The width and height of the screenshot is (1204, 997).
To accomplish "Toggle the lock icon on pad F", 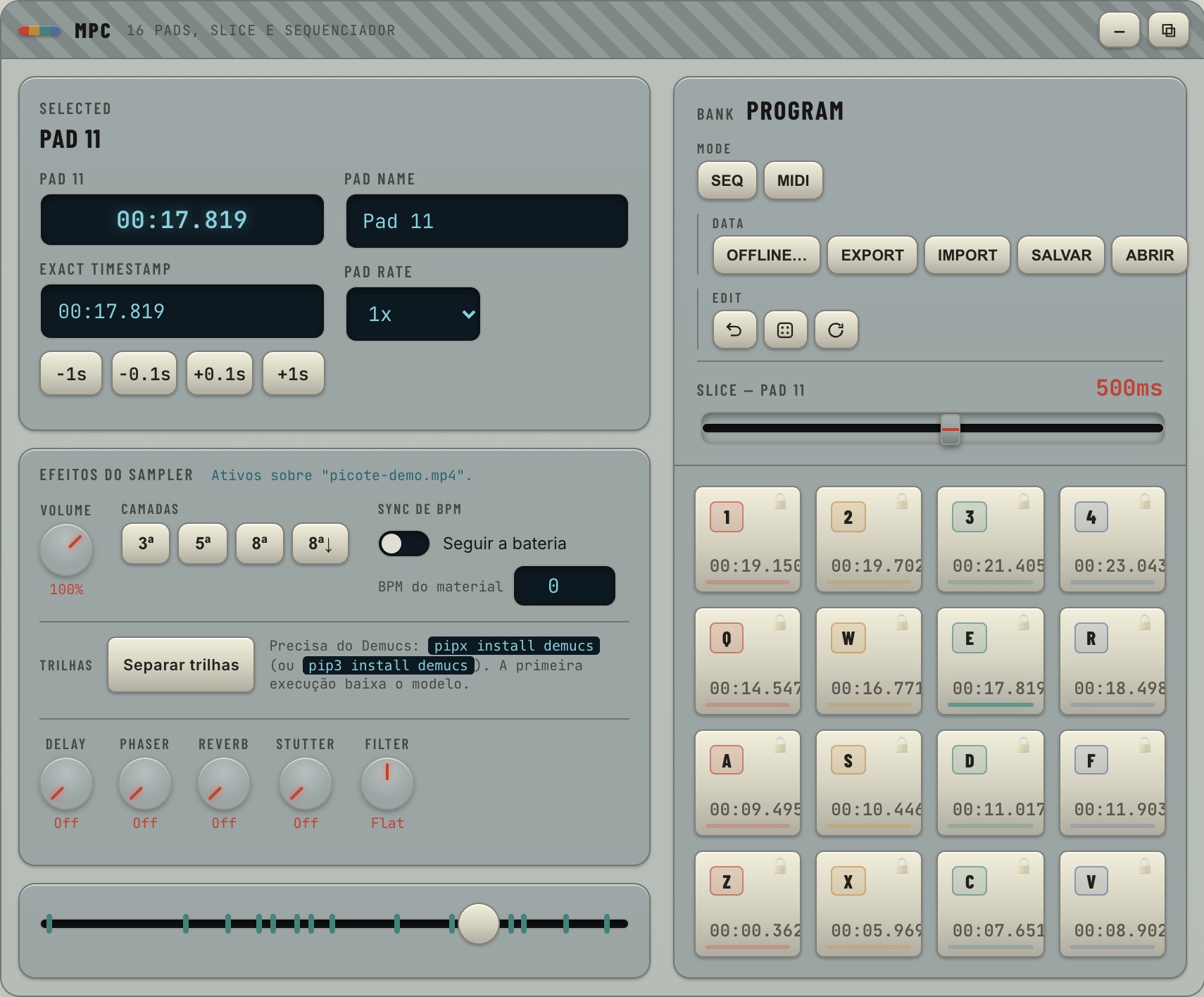I will coord(1145,745).
